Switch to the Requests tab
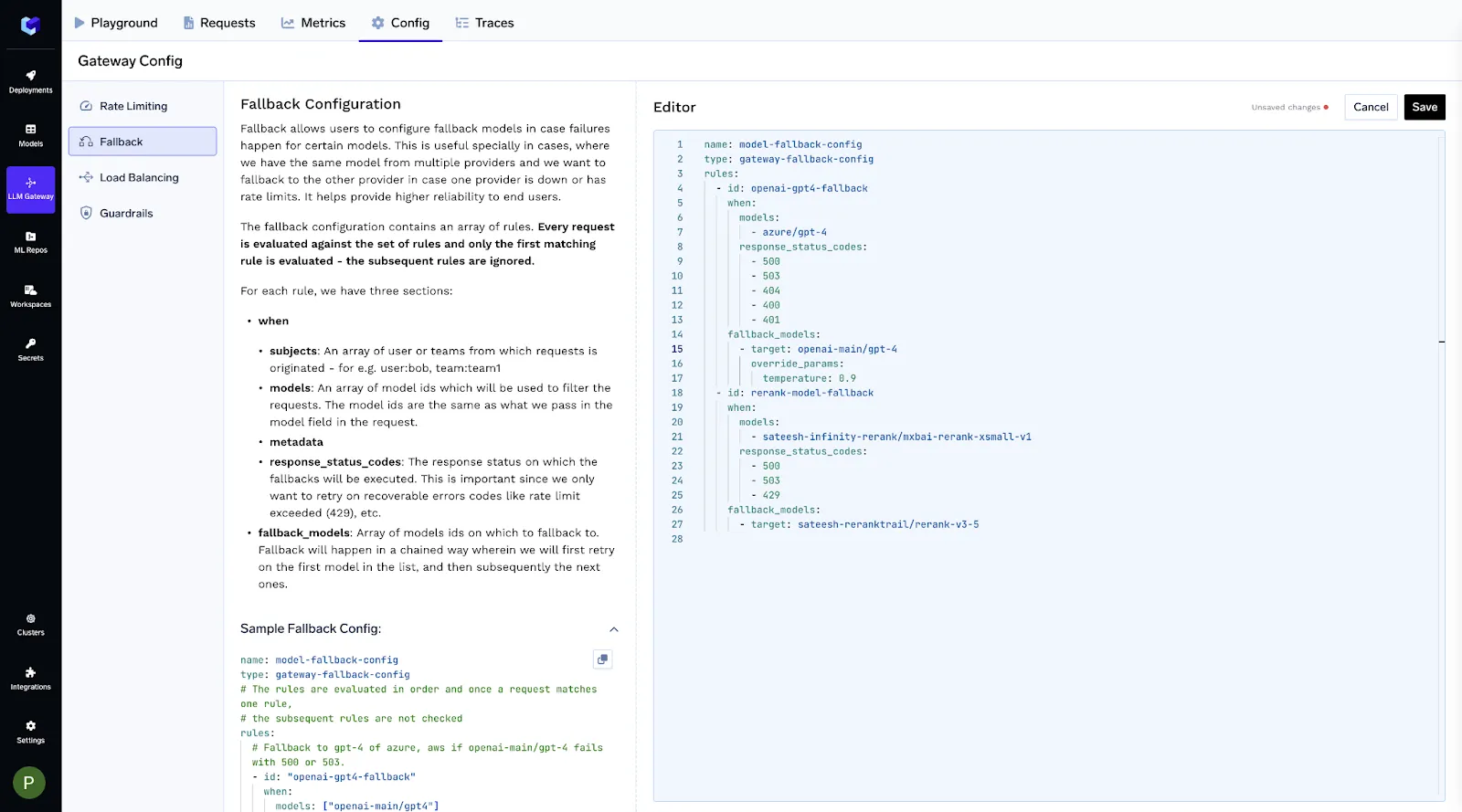The image size is (1462, 812). click(x=219, y=23)
